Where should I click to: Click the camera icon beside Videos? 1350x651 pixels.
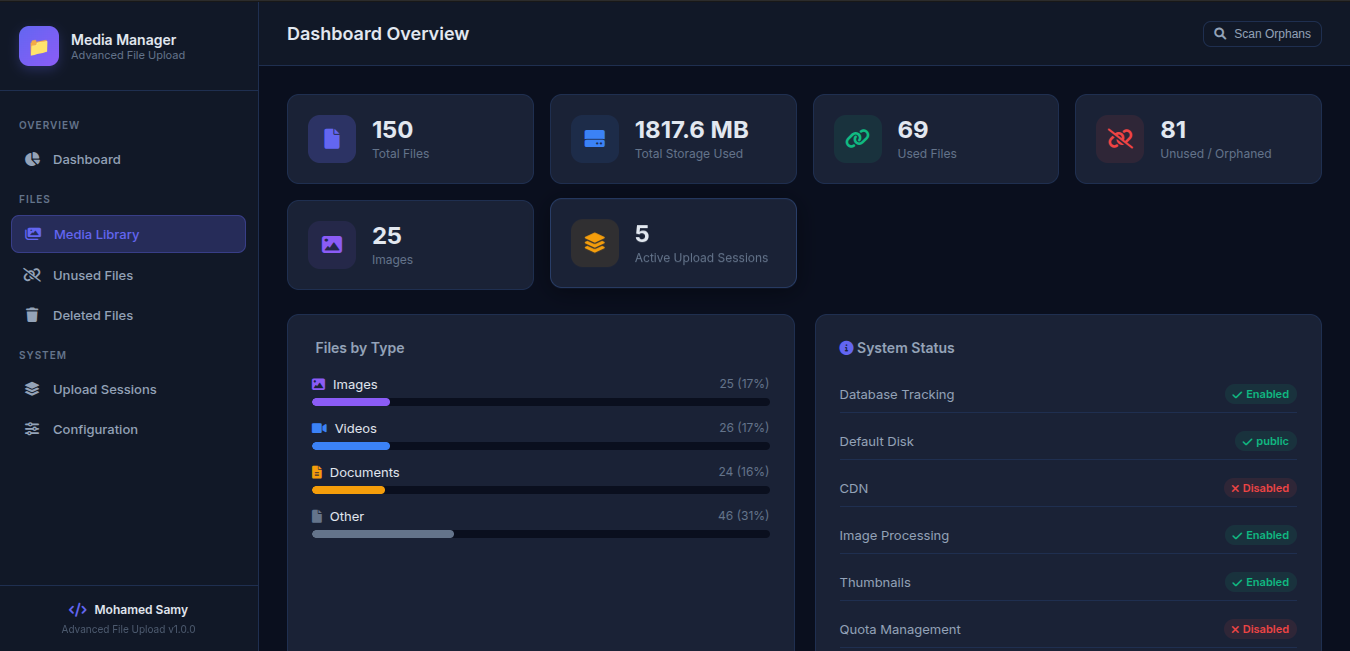coord(320,428)
